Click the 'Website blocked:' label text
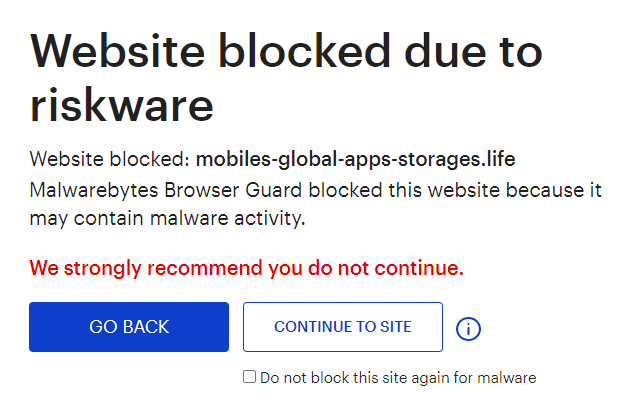Viewport: 620px width, 407px height. [x=110, y=159]
